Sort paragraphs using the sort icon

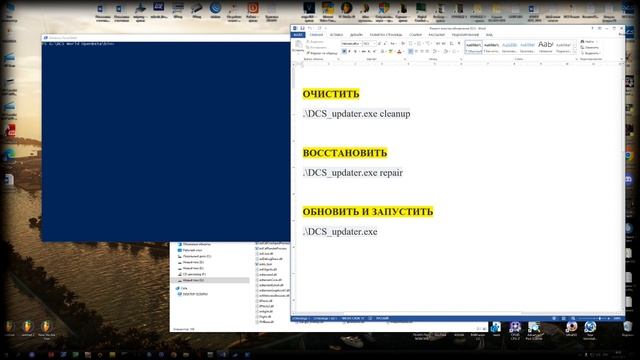pos(451,44)
